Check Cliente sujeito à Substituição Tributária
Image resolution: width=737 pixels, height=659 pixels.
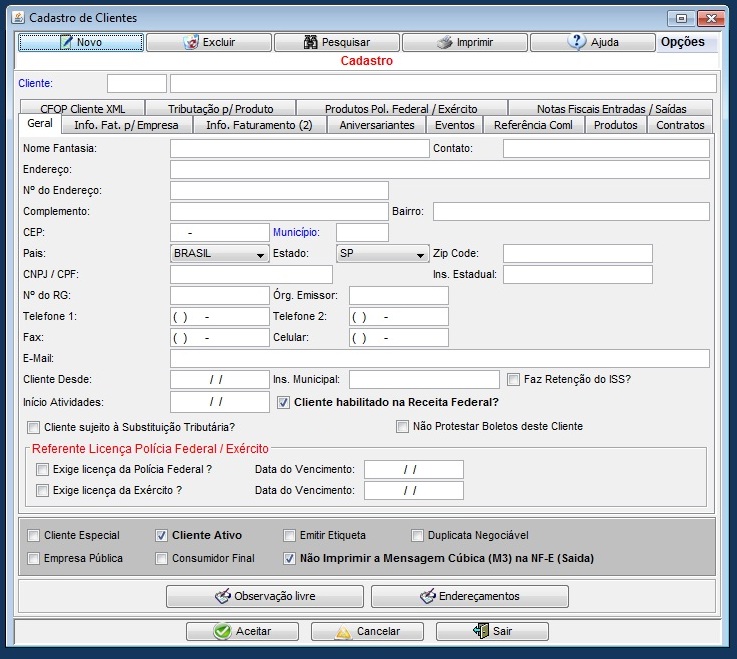[x=33, y=427]
